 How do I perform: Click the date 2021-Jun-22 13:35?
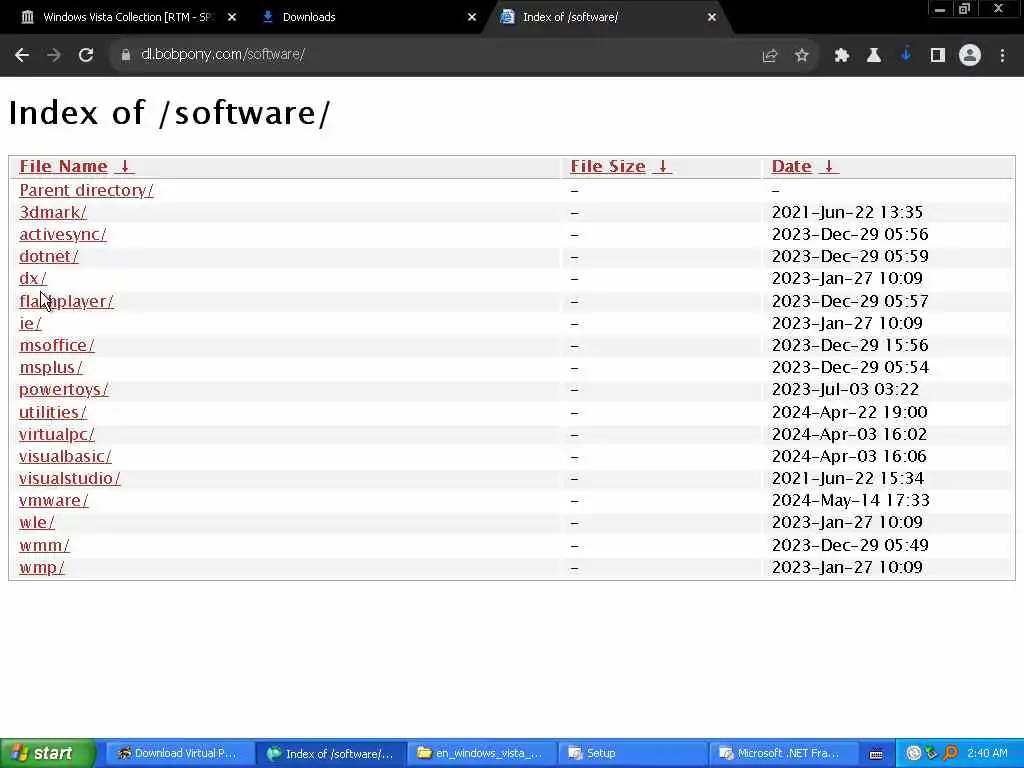coord(847,212)
